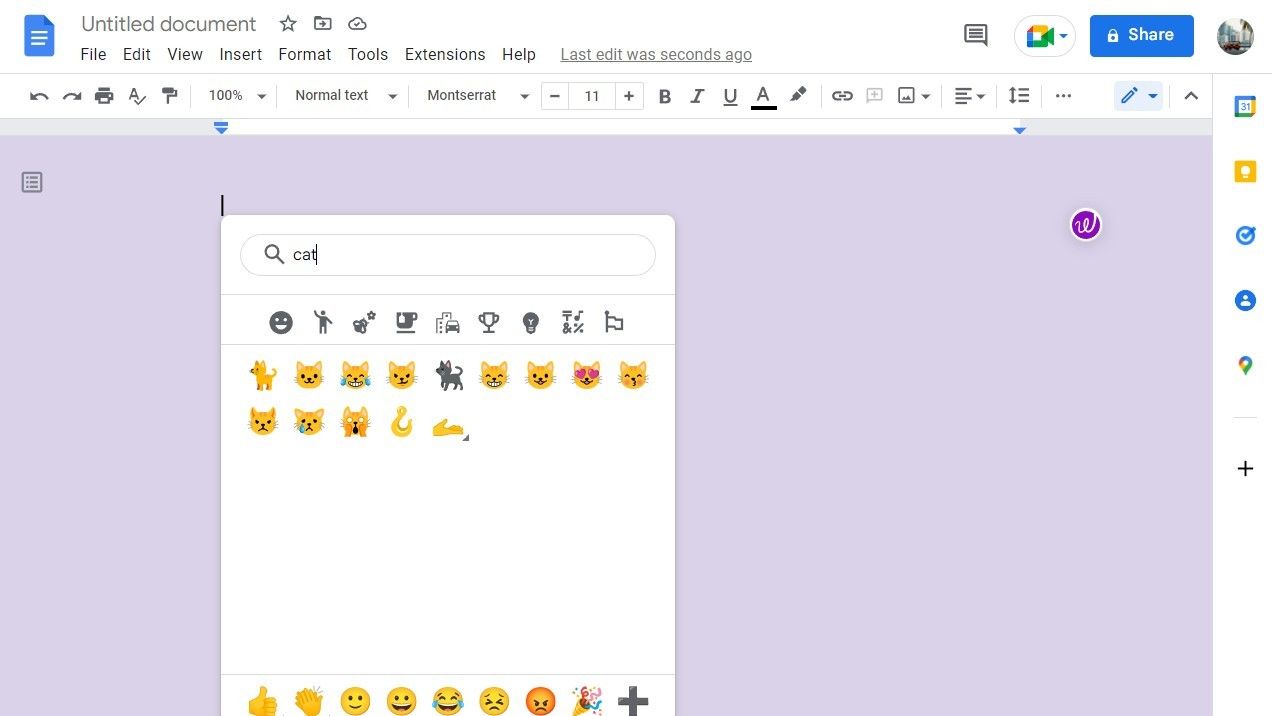Click the blue Share button
Viewport: 1272px width, 716px height.
tap(1141, 35)
